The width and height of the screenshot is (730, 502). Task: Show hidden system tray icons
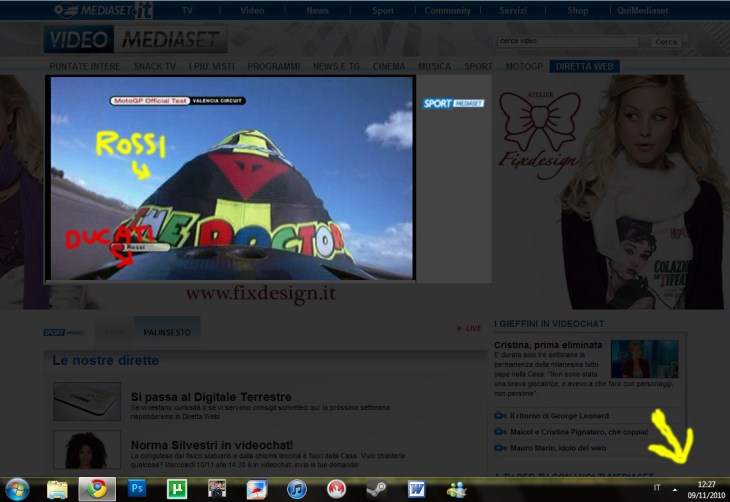tap(674, 489)
